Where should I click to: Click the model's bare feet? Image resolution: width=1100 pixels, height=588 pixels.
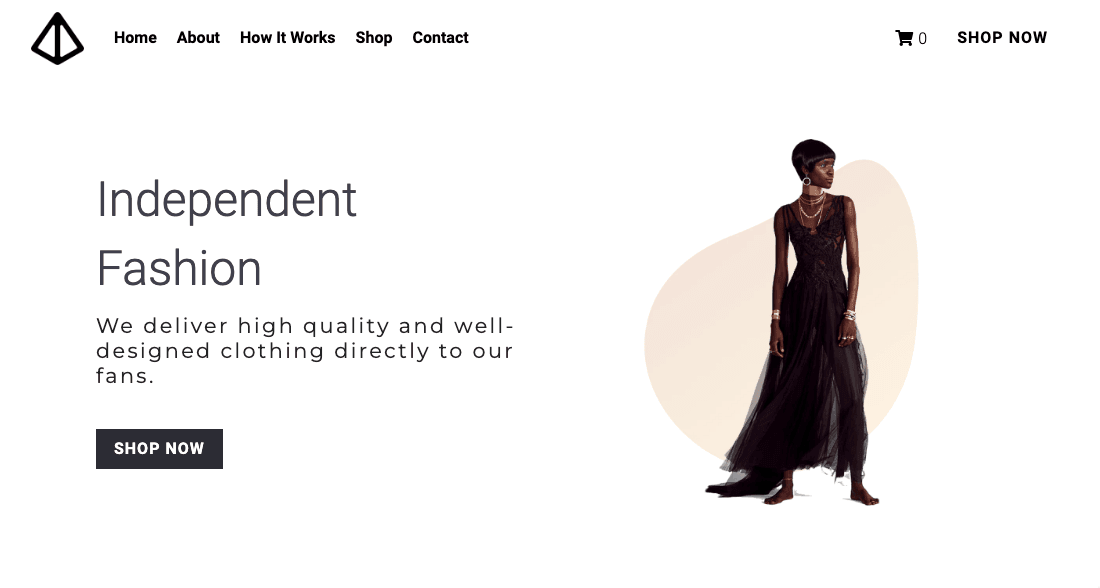click(821, 496)
